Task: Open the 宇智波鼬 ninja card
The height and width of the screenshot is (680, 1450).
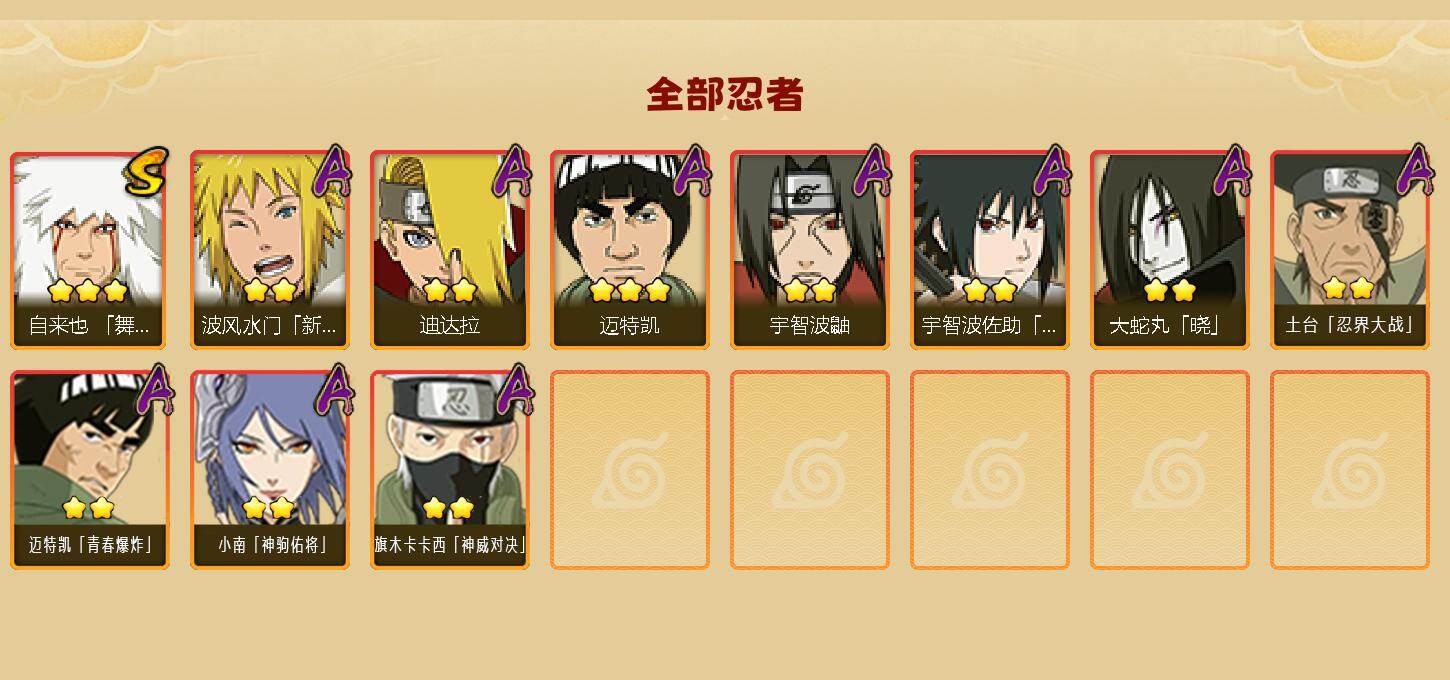Action: click(x=810, y=250)
